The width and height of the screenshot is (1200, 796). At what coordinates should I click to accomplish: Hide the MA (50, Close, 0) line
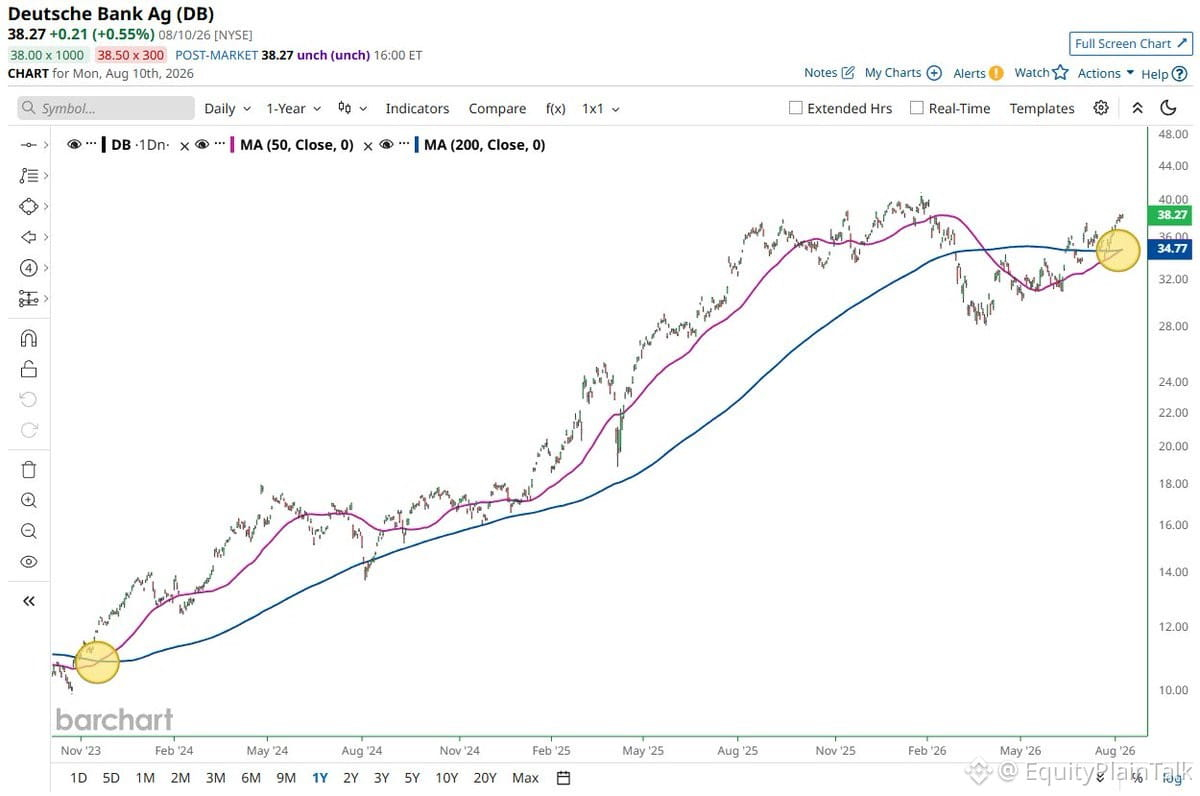[202, 145]
